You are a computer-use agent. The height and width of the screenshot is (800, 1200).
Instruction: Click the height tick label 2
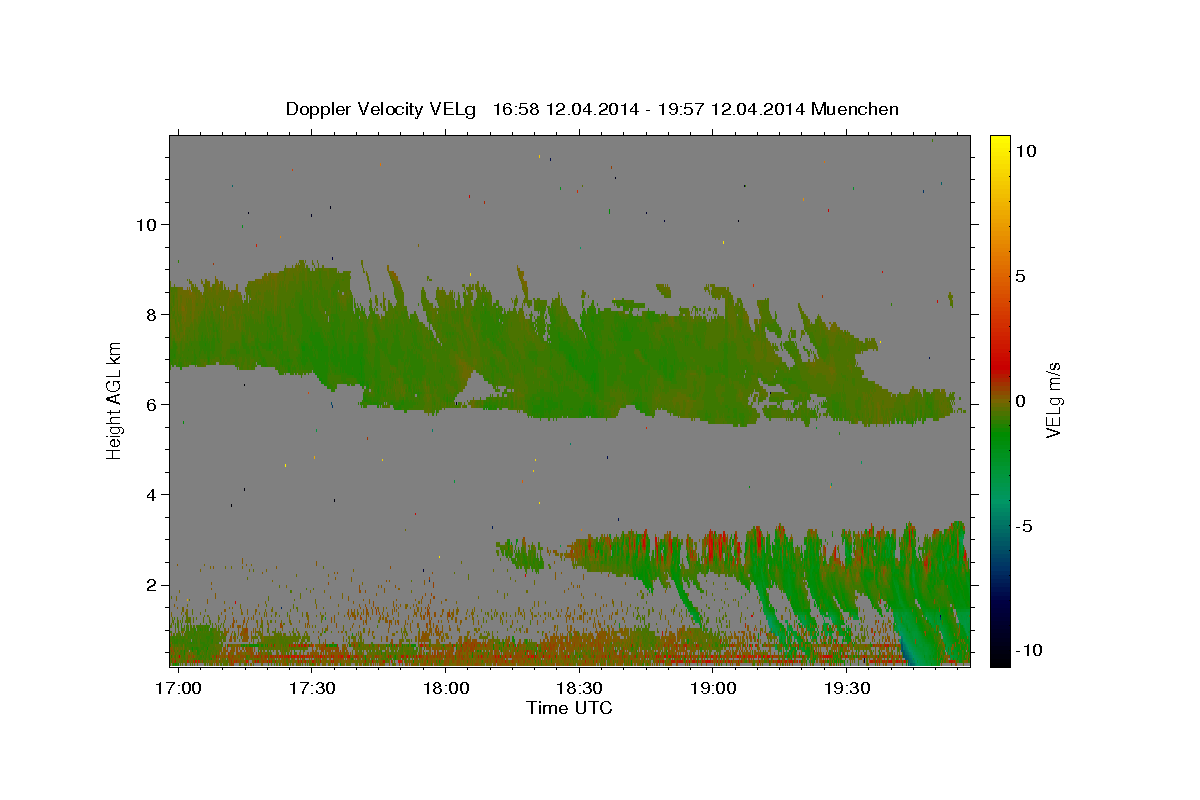tap(149, 584)
